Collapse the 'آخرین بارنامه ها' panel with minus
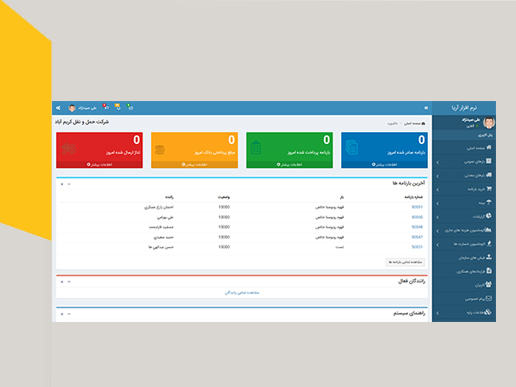 (x=69, y=184)
